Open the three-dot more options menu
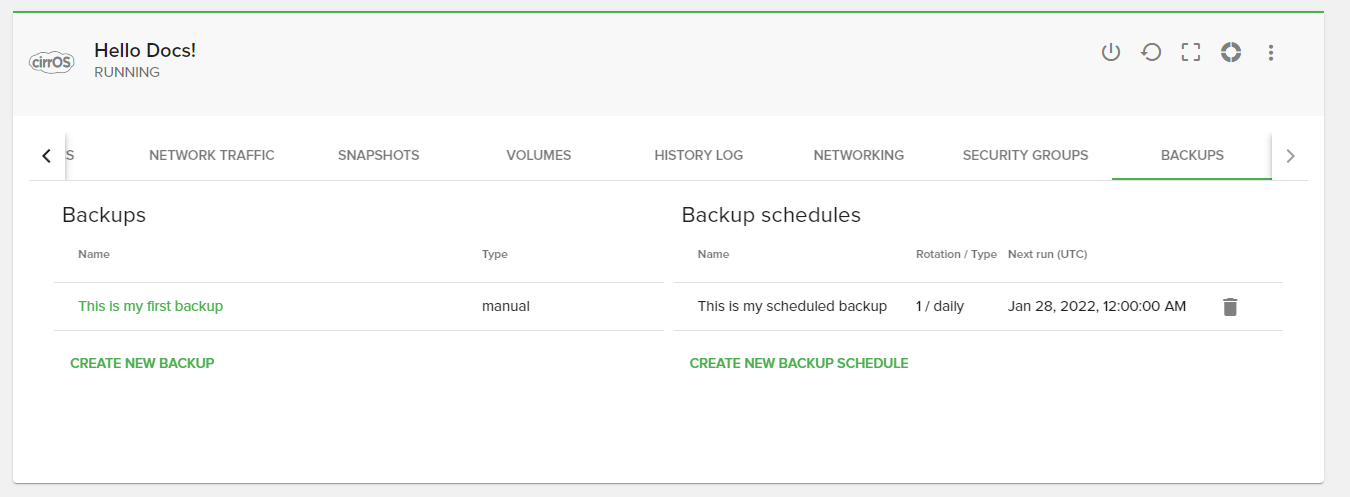Image resolution: width=1350 pixels, height=497 pixels. pyautogui.click(x=1271, y=52)
